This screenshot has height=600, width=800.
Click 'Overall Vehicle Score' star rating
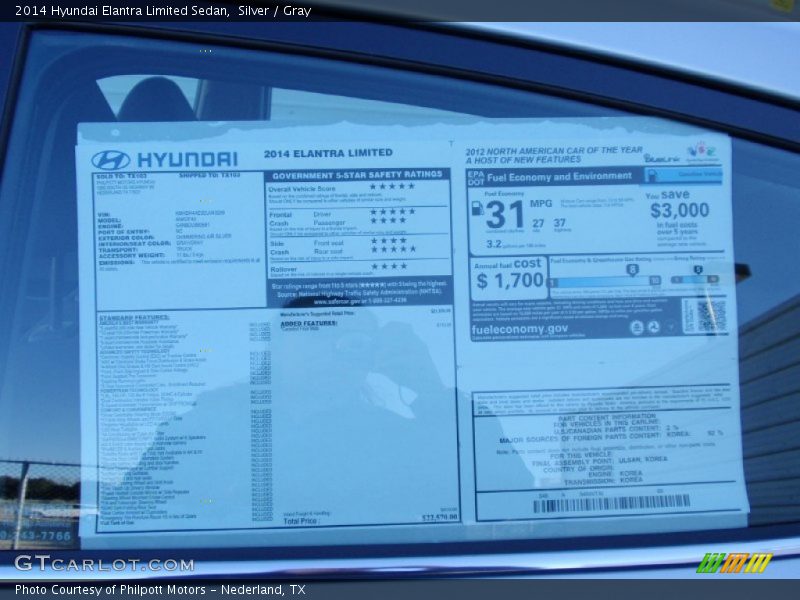point(392,187)
